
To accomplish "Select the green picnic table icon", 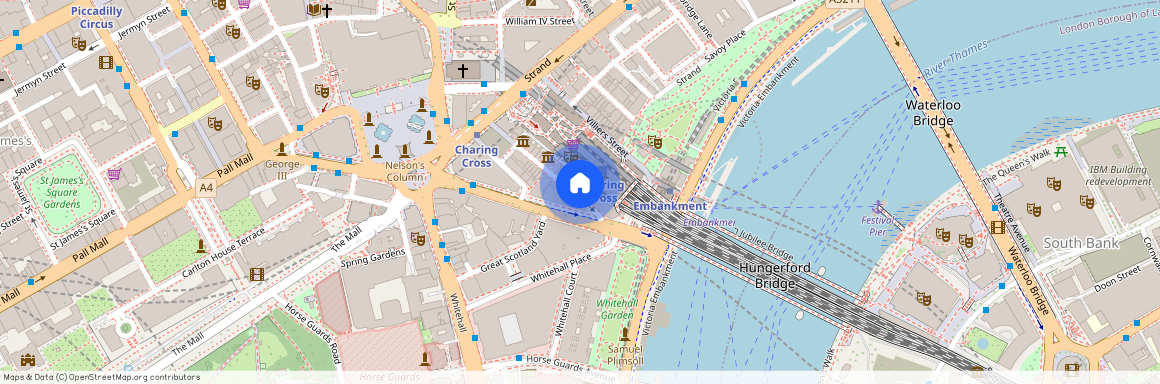I will pos(1062,151).
